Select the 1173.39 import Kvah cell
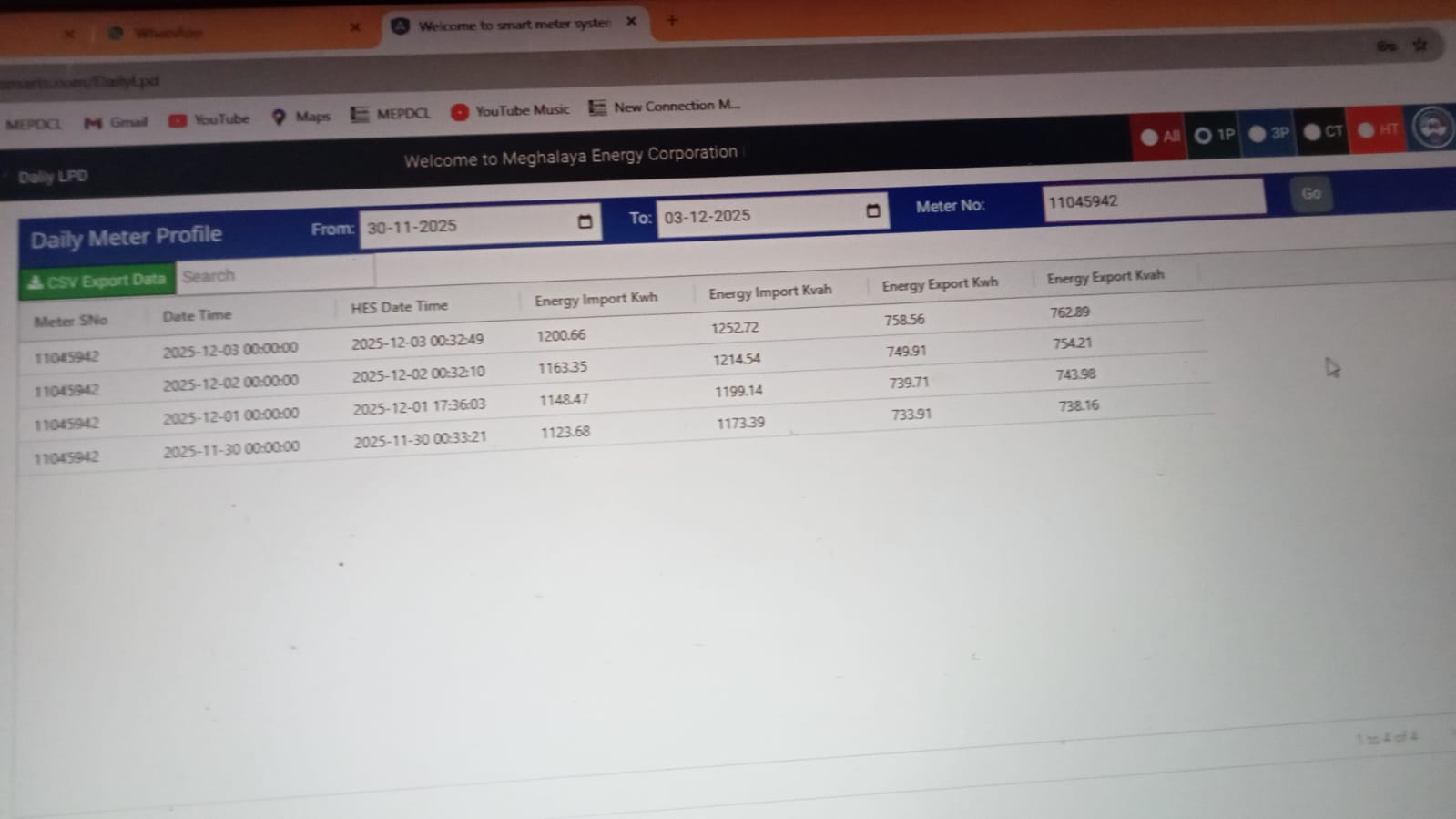 coord(740,423)
